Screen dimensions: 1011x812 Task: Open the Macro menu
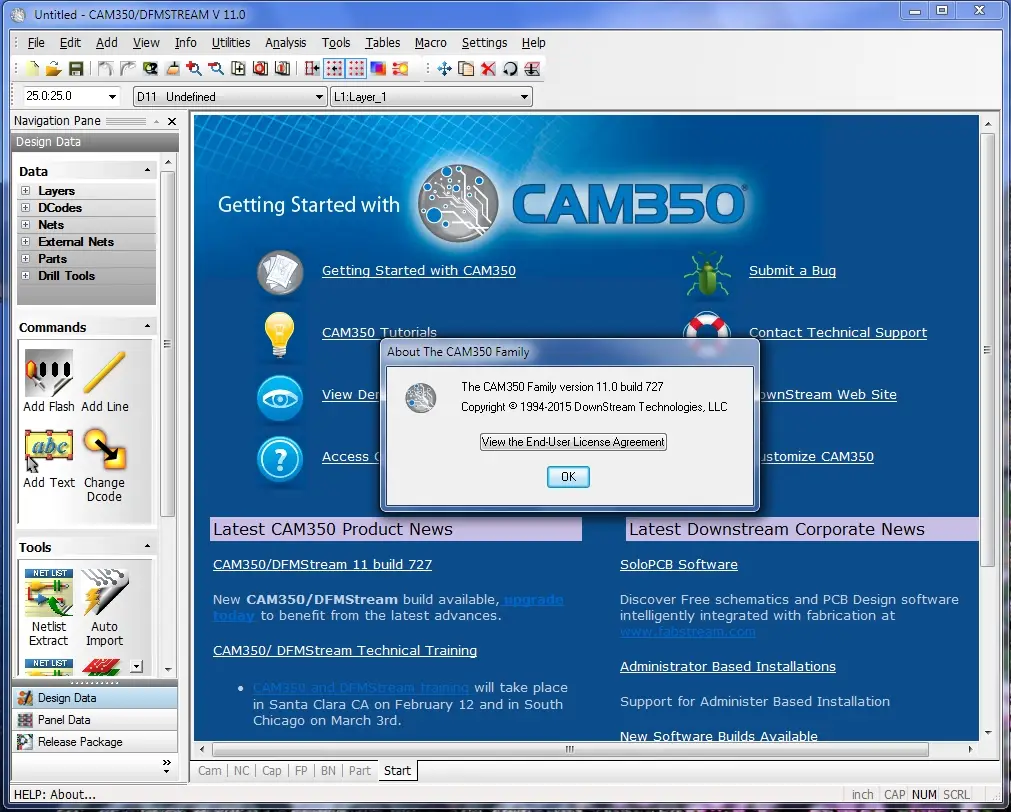coord(431,43)
